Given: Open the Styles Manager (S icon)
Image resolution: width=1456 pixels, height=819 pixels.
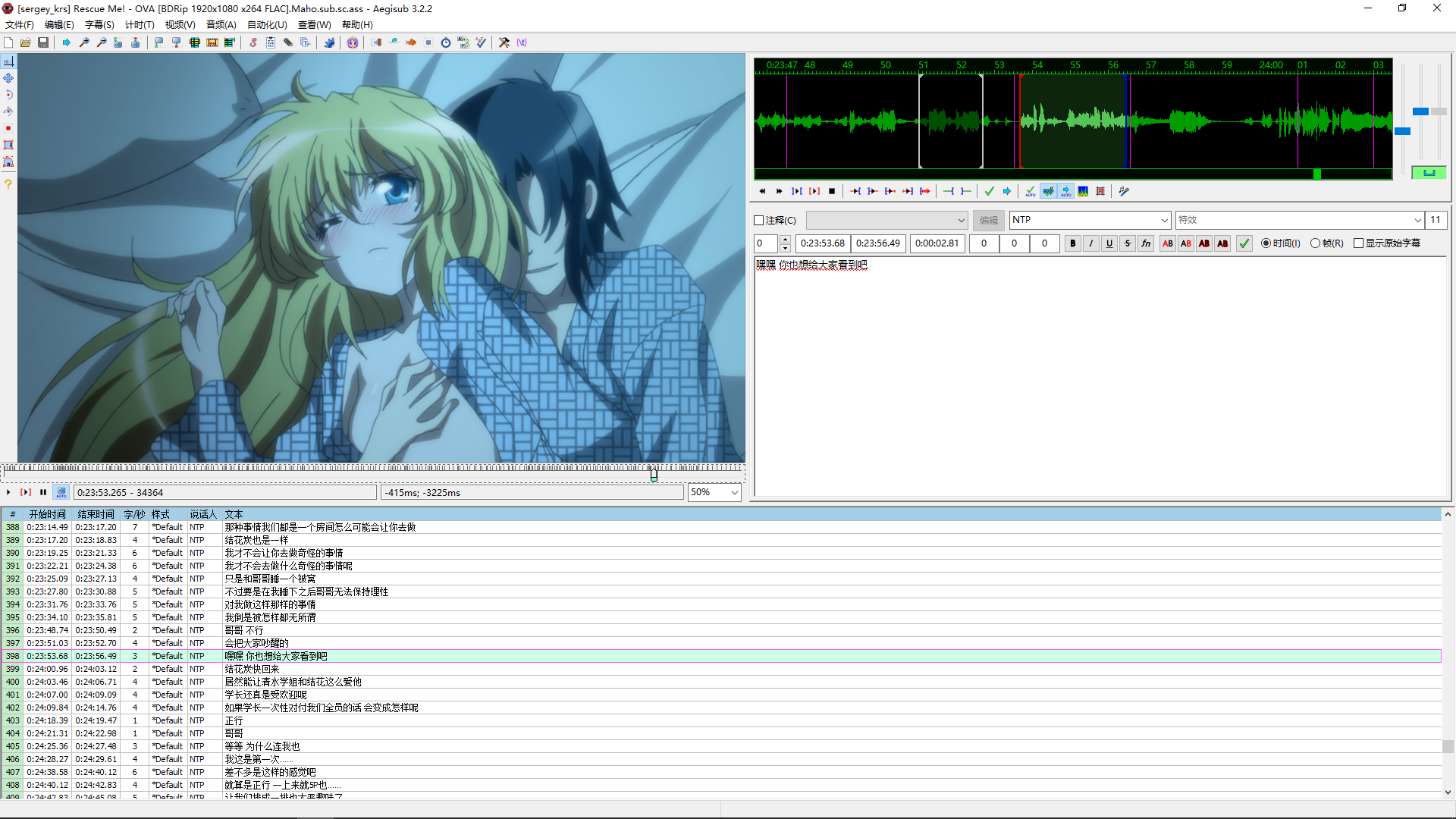Looking at the screenshot, I should (253, 42).
